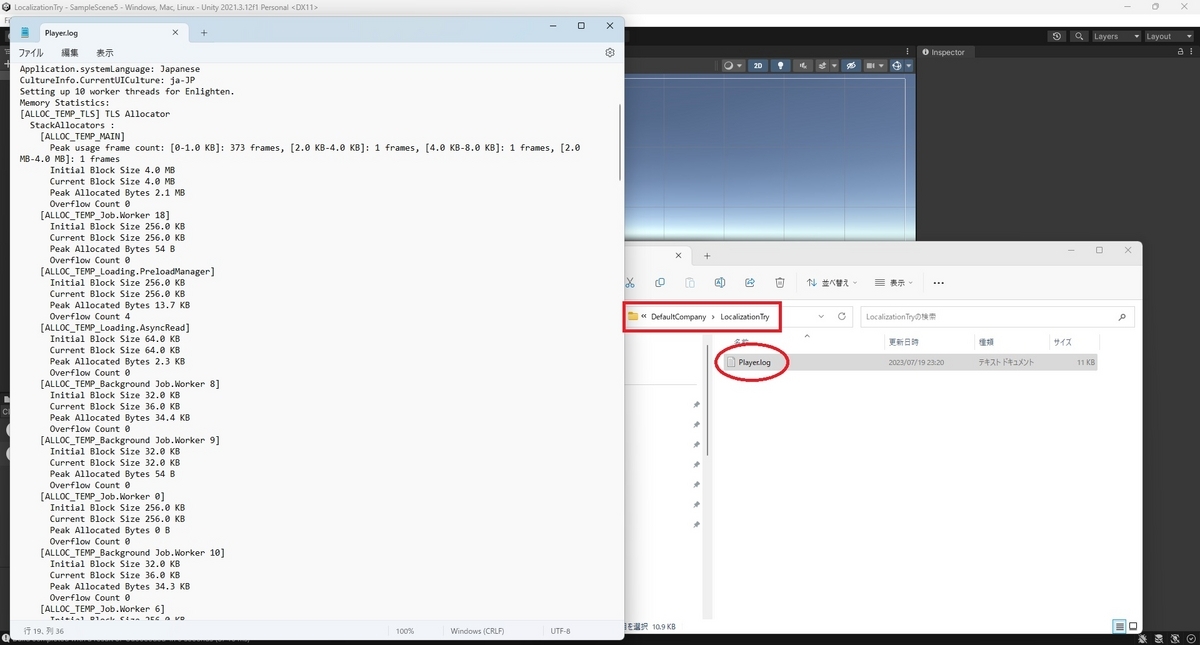Image resolution: width=1200 pixels, height=645 pixels.
Task: Open the search tool in Unity's toolbar
Action: (x=1078, y=36)
